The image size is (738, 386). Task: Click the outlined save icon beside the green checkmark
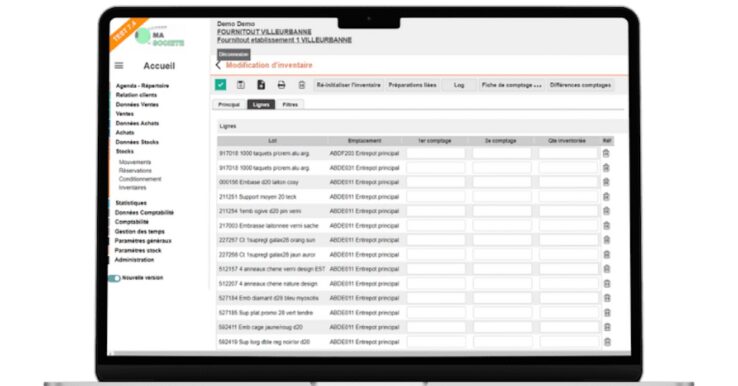(241, 85)
